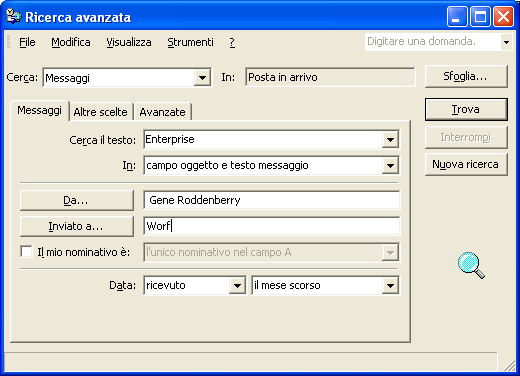Click the 'Posta in arrivo' folder field

(330, 77)
